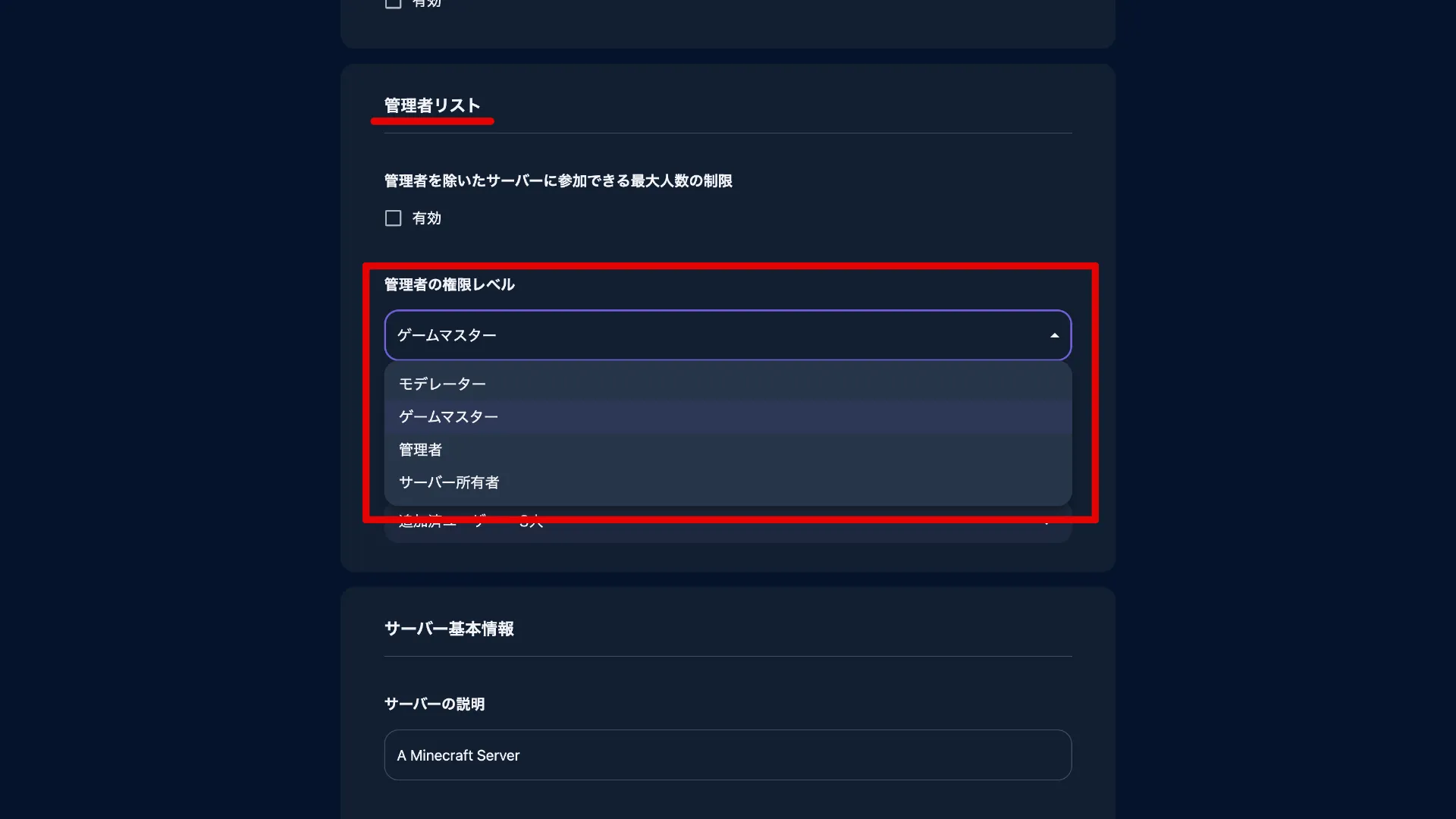Click the 管理者リスト section header
Screen dimensions: 1456x819
(432, 105)
